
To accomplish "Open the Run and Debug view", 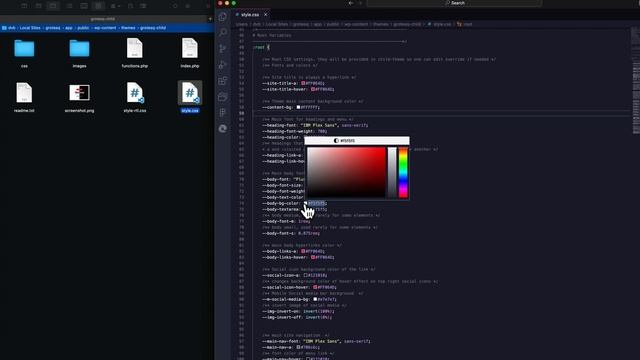I will (222, 64).
